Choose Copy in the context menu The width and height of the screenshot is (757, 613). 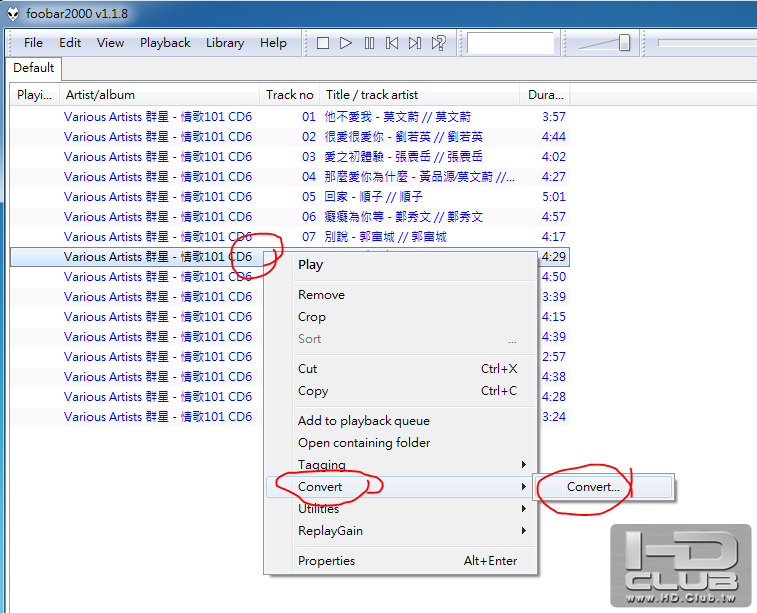pyautogui.click(x=401, y=391)
